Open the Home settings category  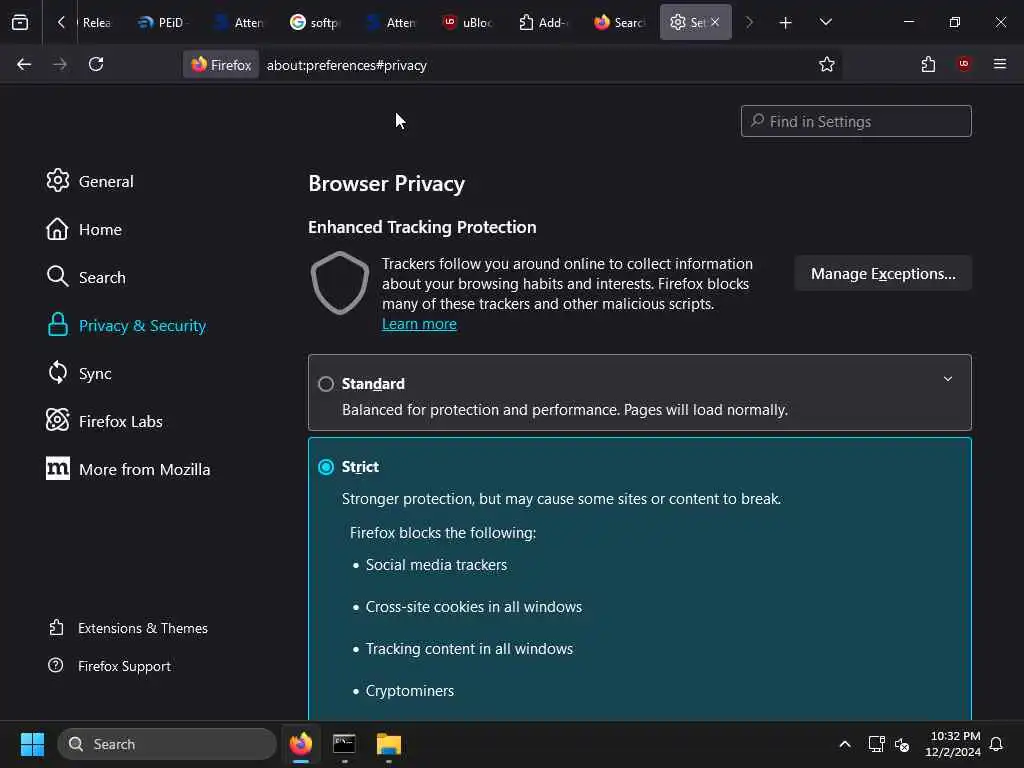84,229
